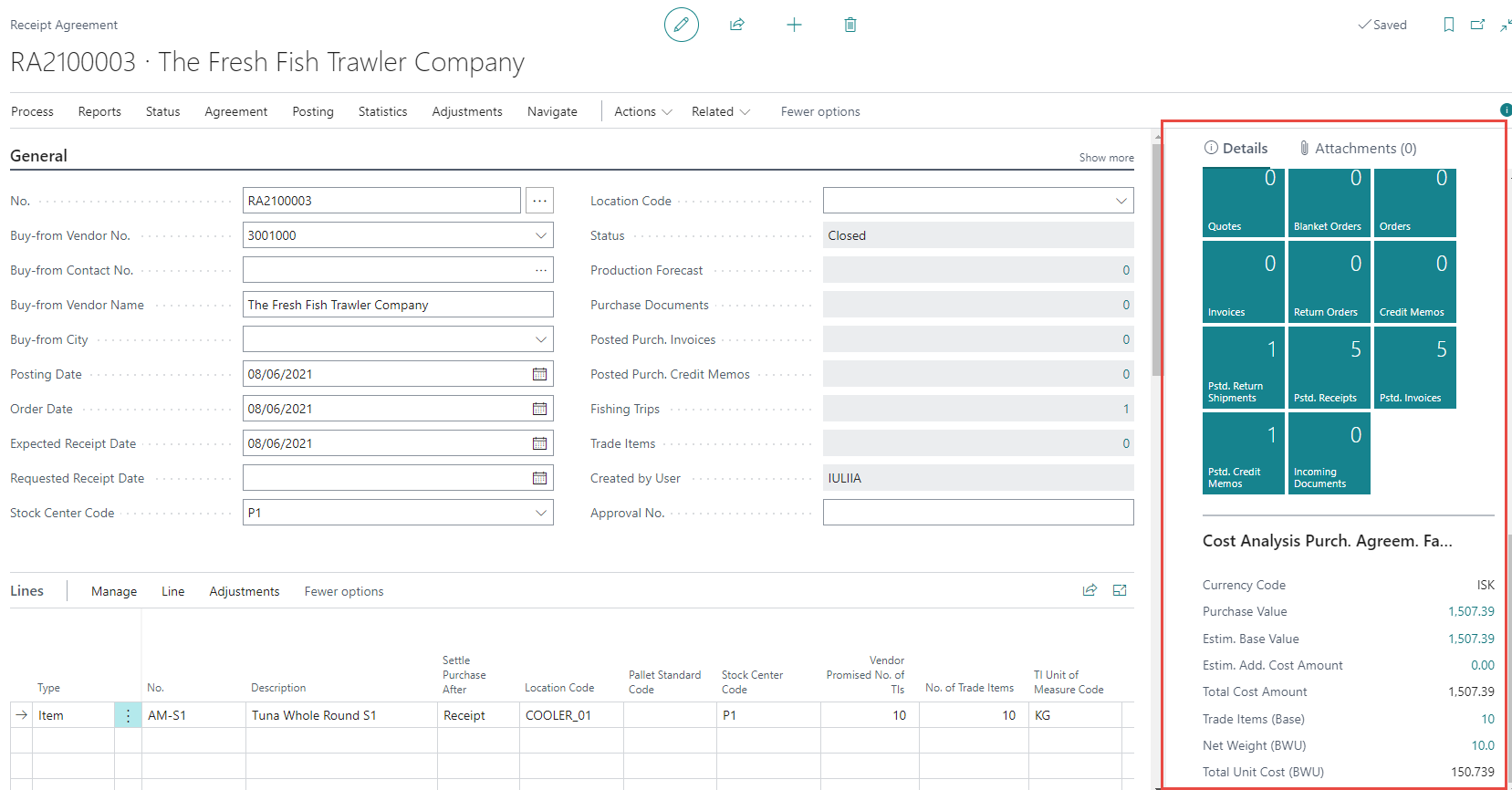Expand the Buy-from Vendor No. dropdown
This screenshot has width=1512, height=790.
540,235
